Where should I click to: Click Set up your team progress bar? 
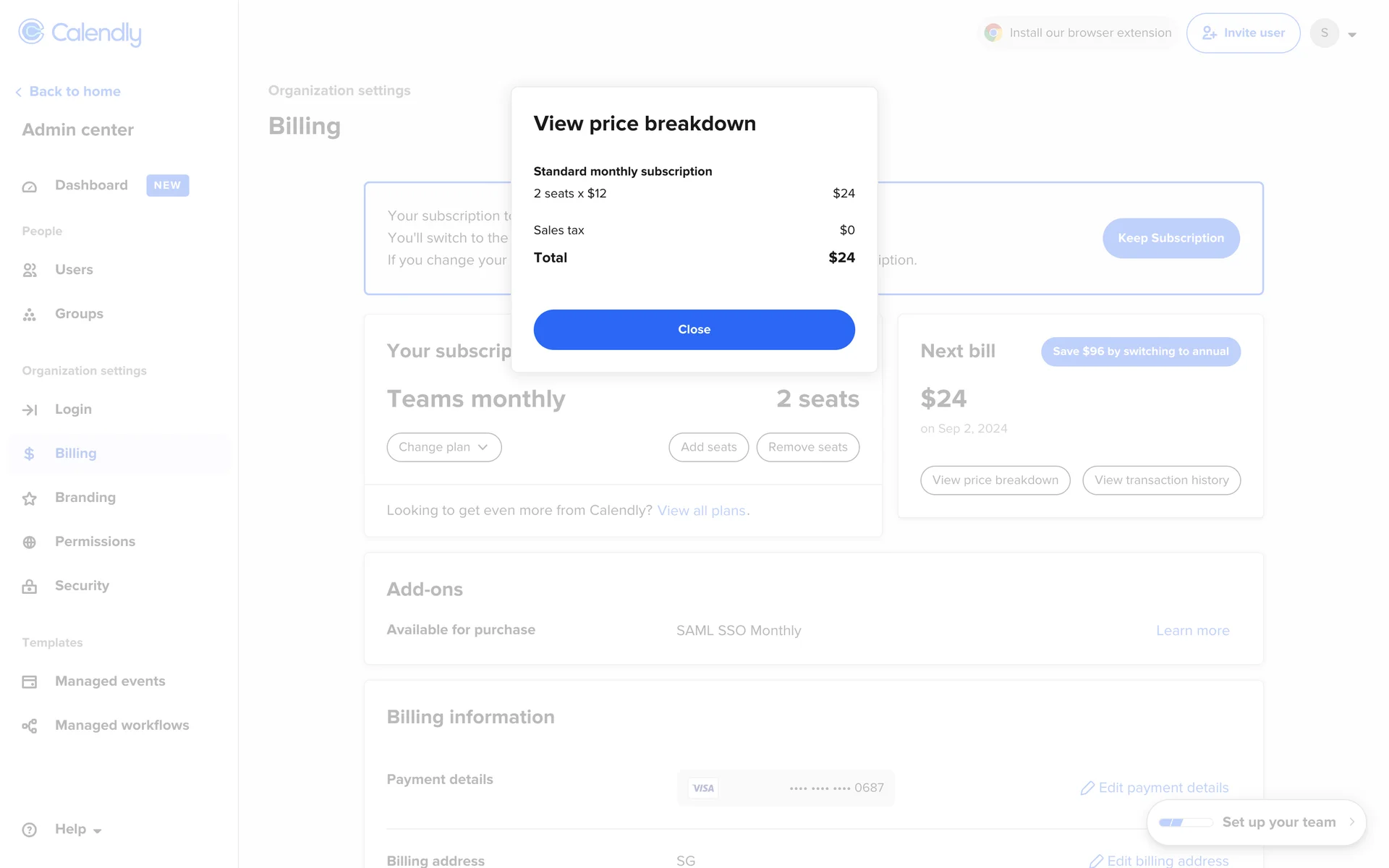[1185, 822]
